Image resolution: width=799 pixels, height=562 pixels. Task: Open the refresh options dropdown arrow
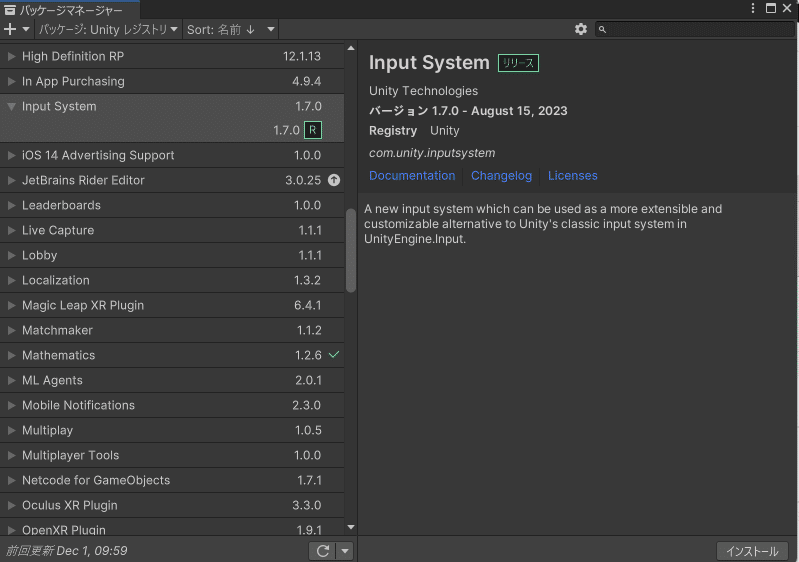[345, 551]
